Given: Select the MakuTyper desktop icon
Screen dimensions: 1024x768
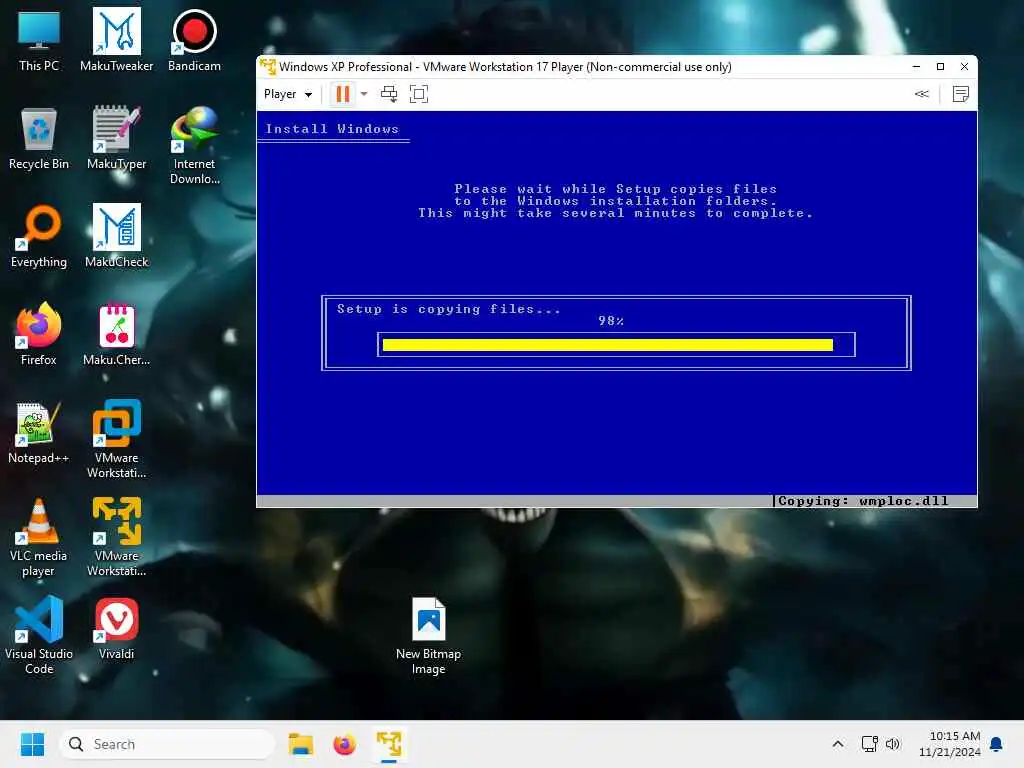Looking at the screenshot, I should 116,138.
